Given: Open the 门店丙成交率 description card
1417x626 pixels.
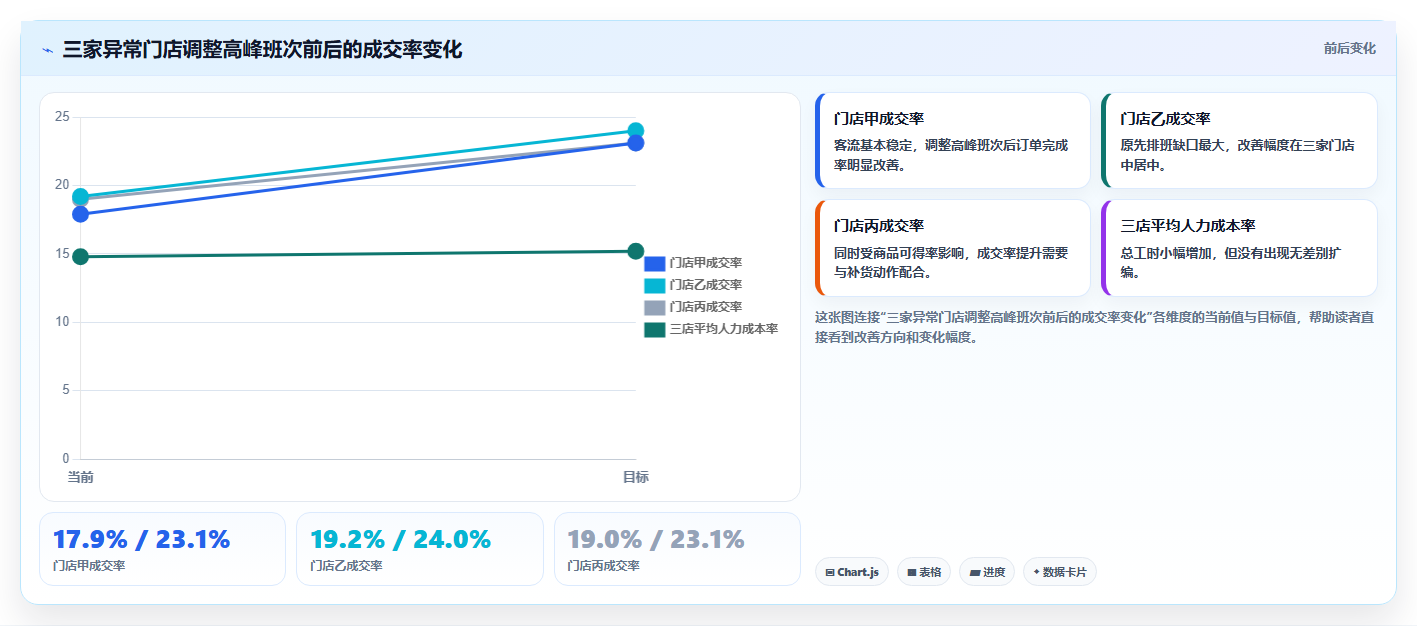Looking at the screenshot, I should [953, 248].
